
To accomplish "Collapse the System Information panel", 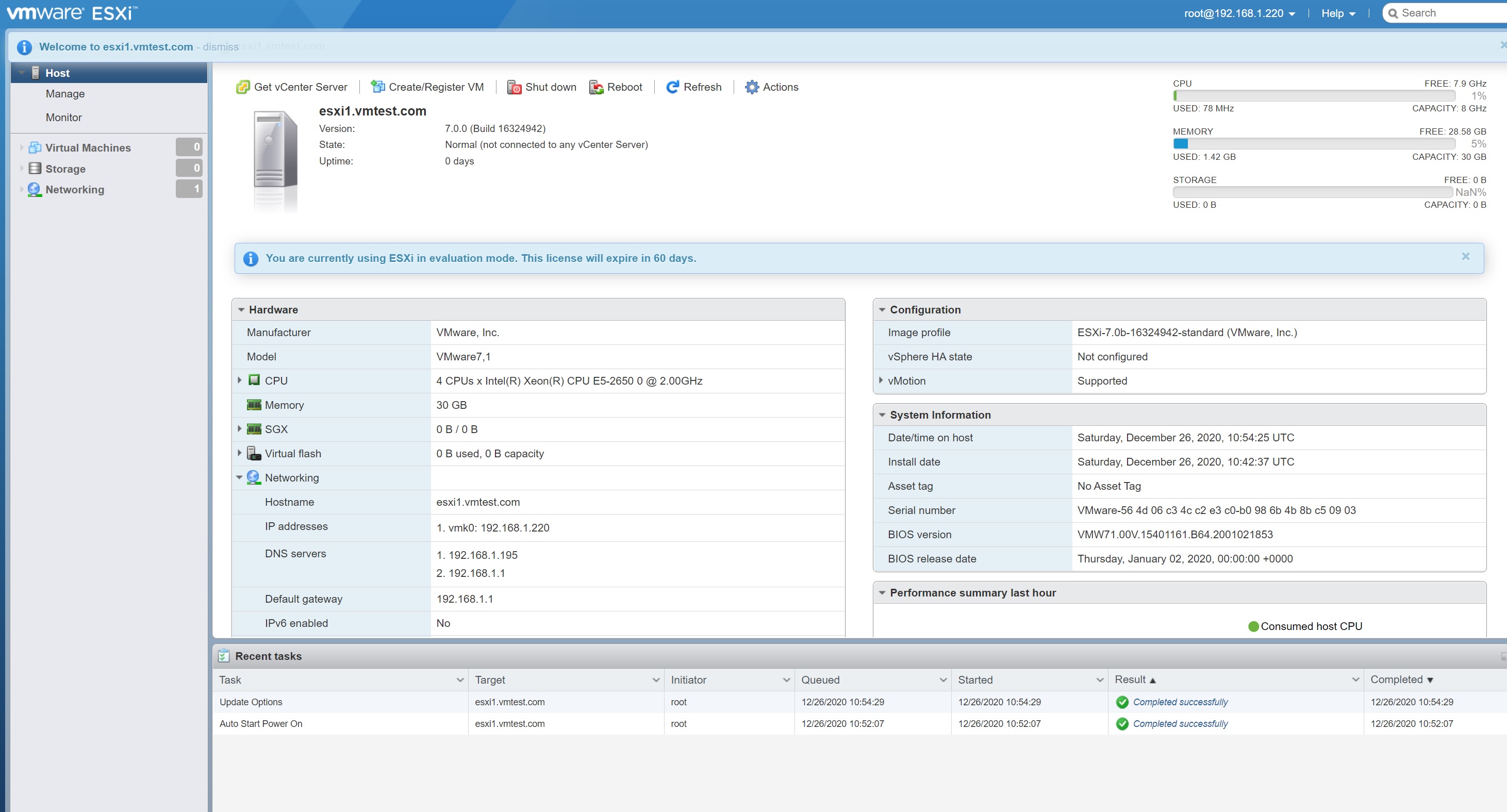I will pos(882,415).
